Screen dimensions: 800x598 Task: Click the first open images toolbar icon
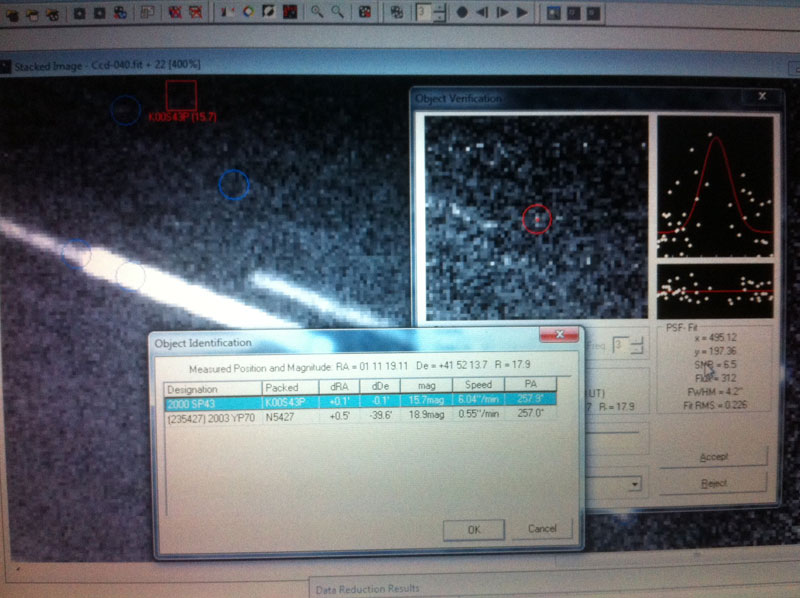13,13
